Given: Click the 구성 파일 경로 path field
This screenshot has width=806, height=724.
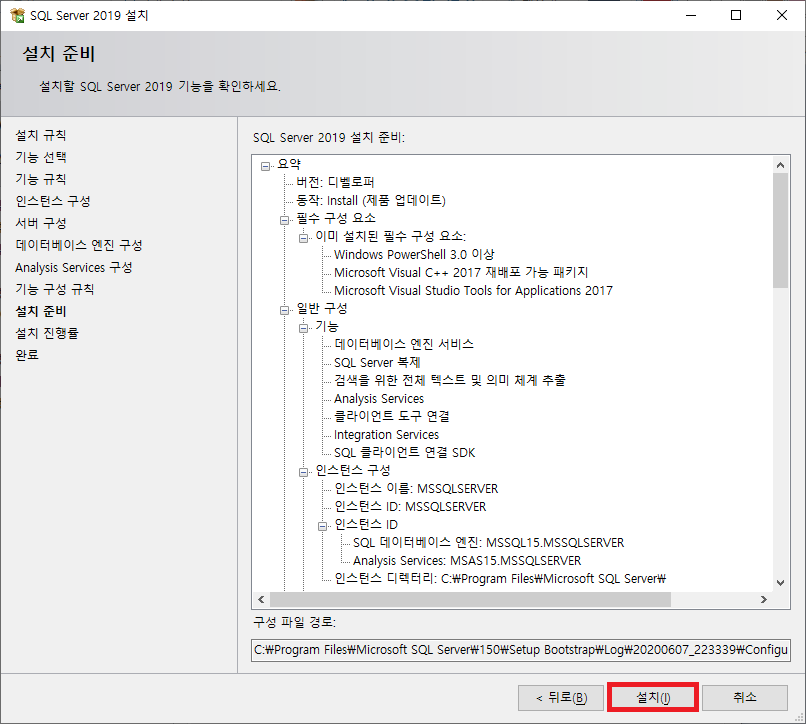Looking at the screenshot, I should [521, 650].
